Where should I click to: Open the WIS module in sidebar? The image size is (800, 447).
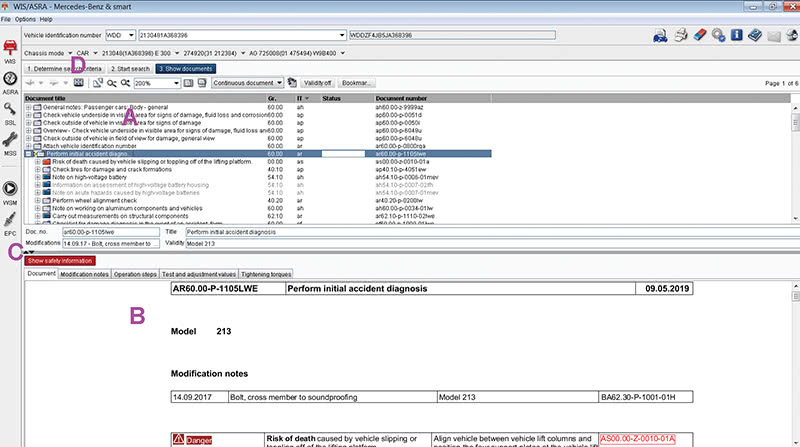[10, 51]
